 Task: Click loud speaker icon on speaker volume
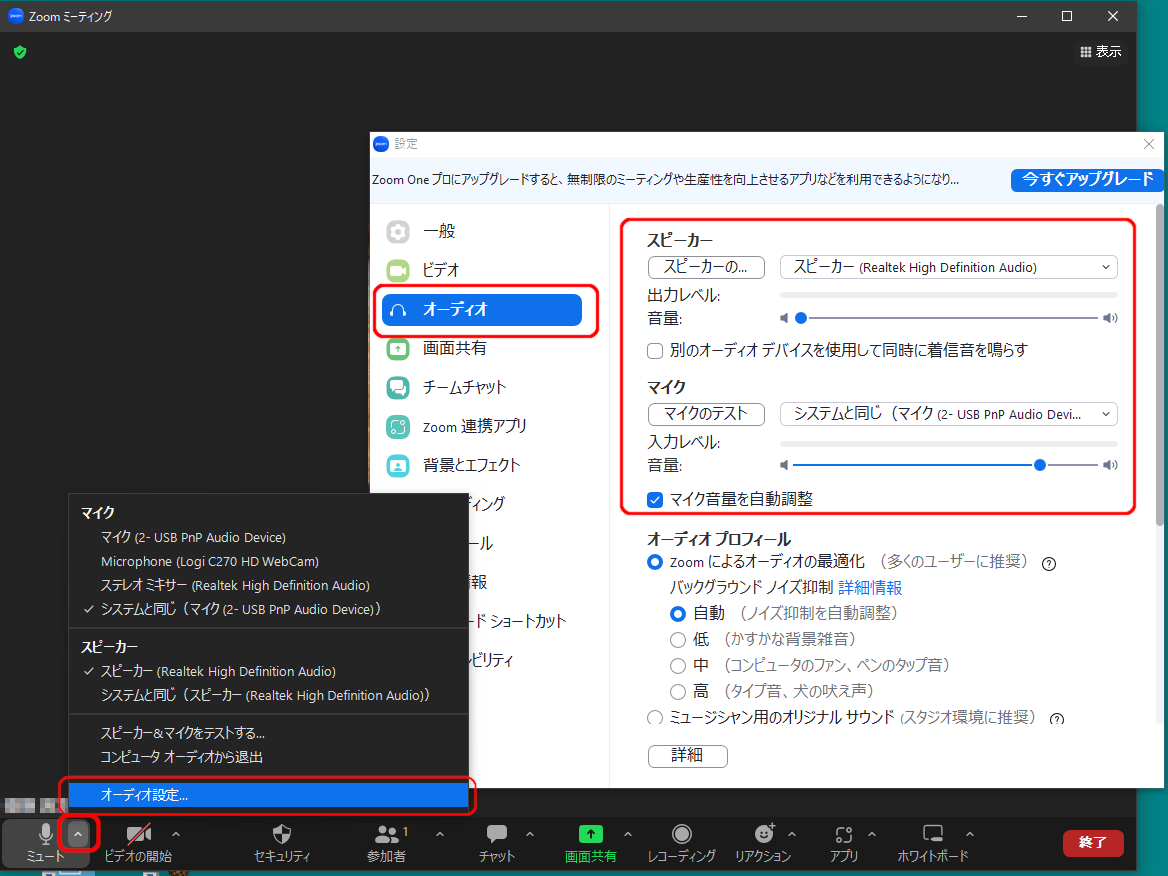pos(1110,318)
